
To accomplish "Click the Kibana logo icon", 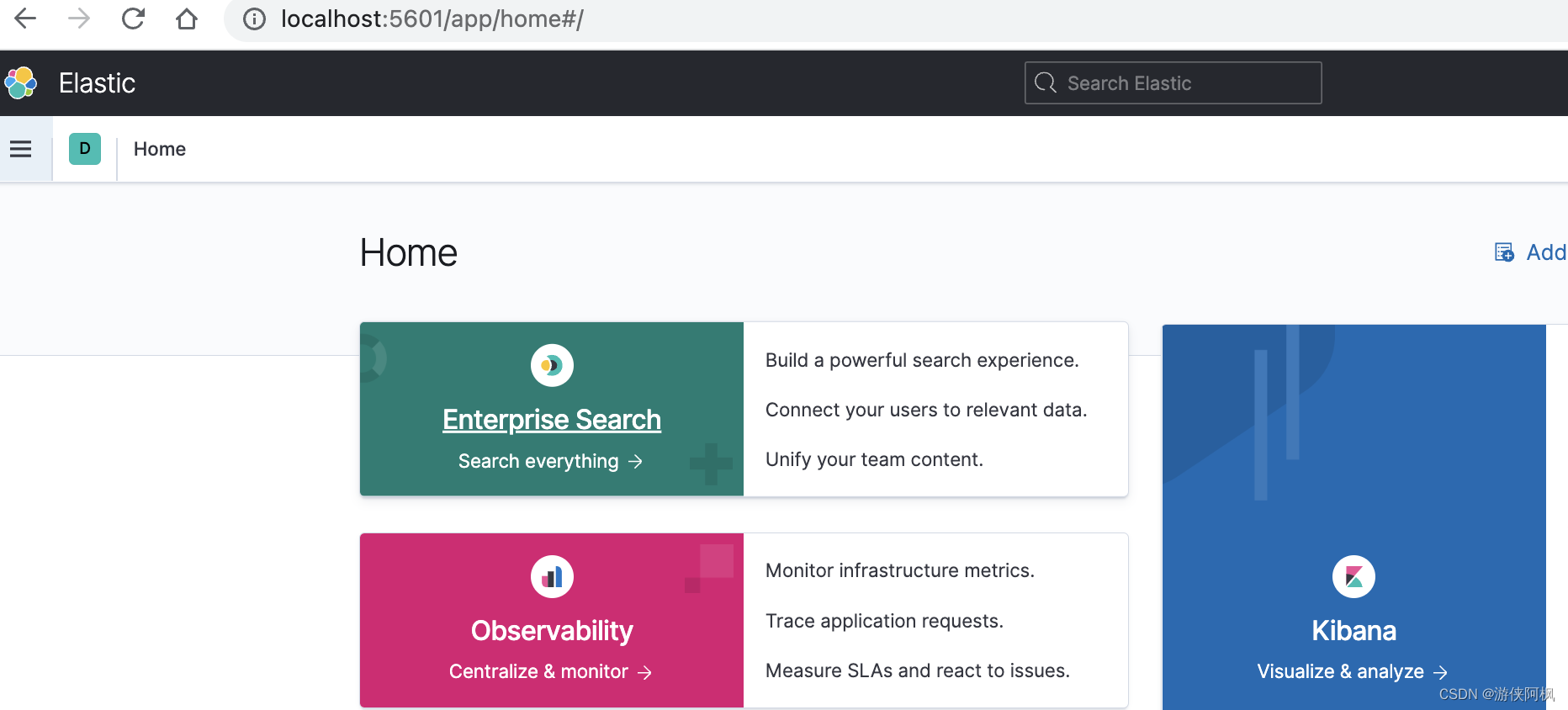I will (x=1353, y=577).
